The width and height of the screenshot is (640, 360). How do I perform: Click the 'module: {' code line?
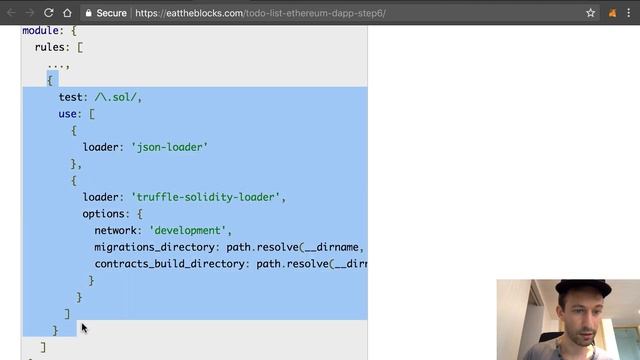pos(49,31)
